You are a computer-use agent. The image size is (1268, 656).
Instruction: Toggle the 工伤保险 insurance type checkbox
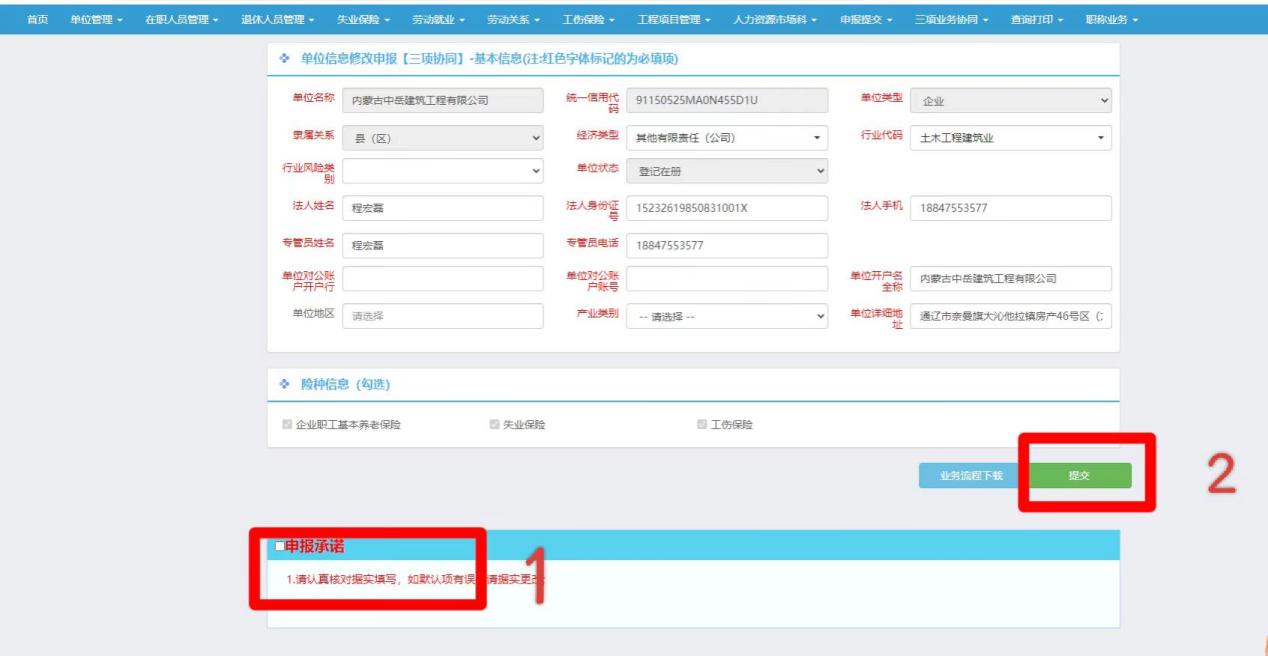tap(702, 425)
